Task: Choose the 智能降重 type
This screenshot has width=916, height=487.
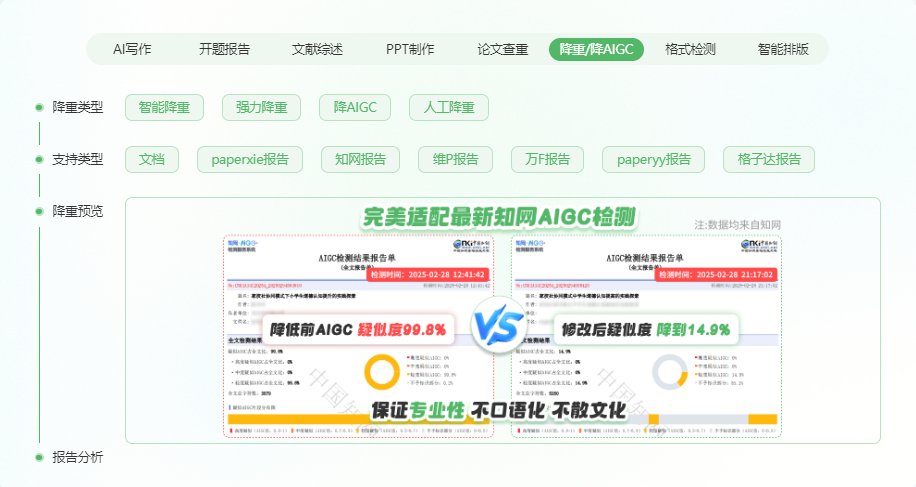Action: [164, 107]
